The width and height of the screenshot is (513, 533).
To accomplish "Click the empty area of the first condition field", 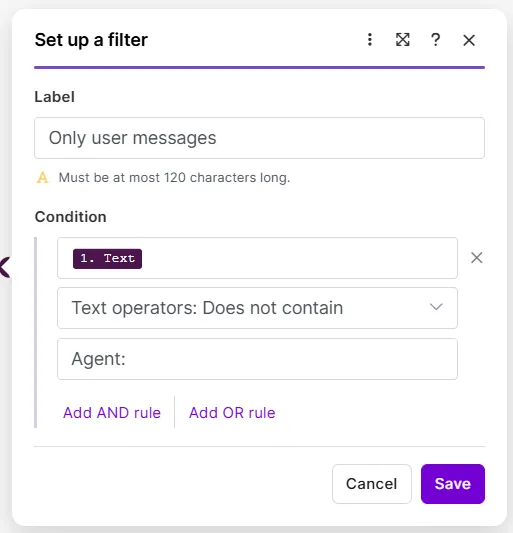I will click(x=299, y=258).
